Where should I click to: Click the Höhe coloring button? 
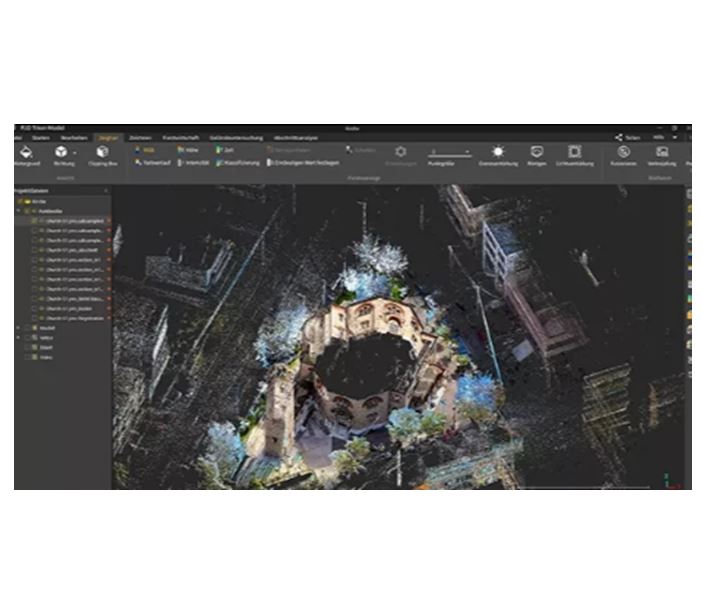[187, 150]
